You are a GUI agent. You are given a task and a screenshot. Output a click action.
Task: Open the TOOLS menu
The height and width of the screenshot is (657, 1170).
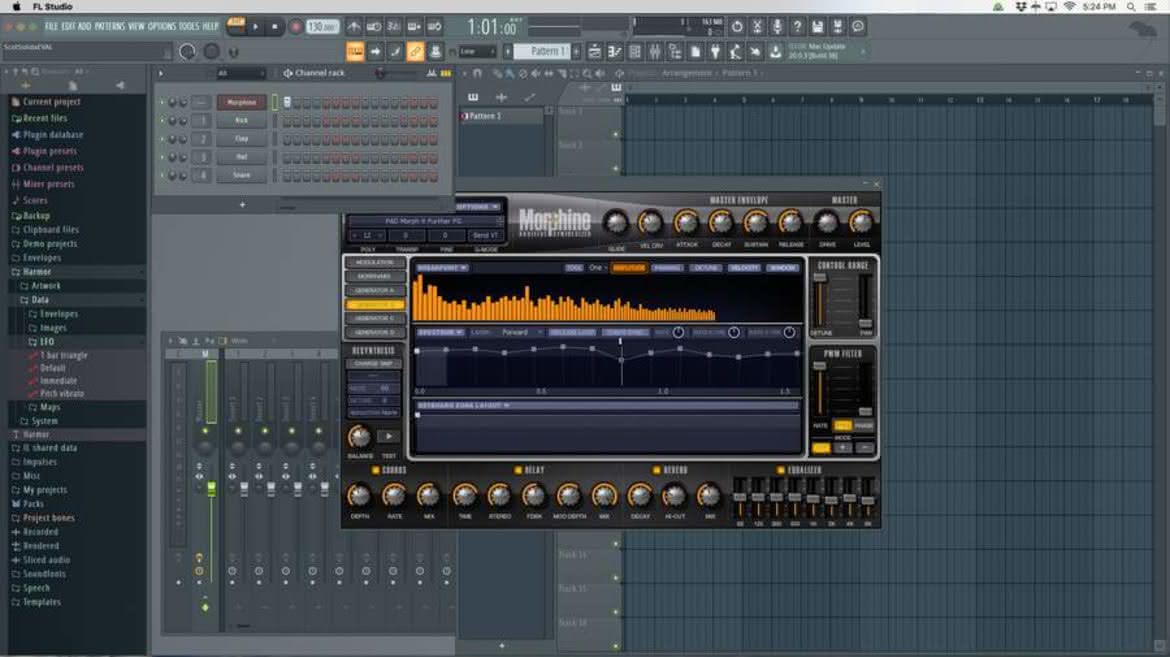(x=189, y=27)
